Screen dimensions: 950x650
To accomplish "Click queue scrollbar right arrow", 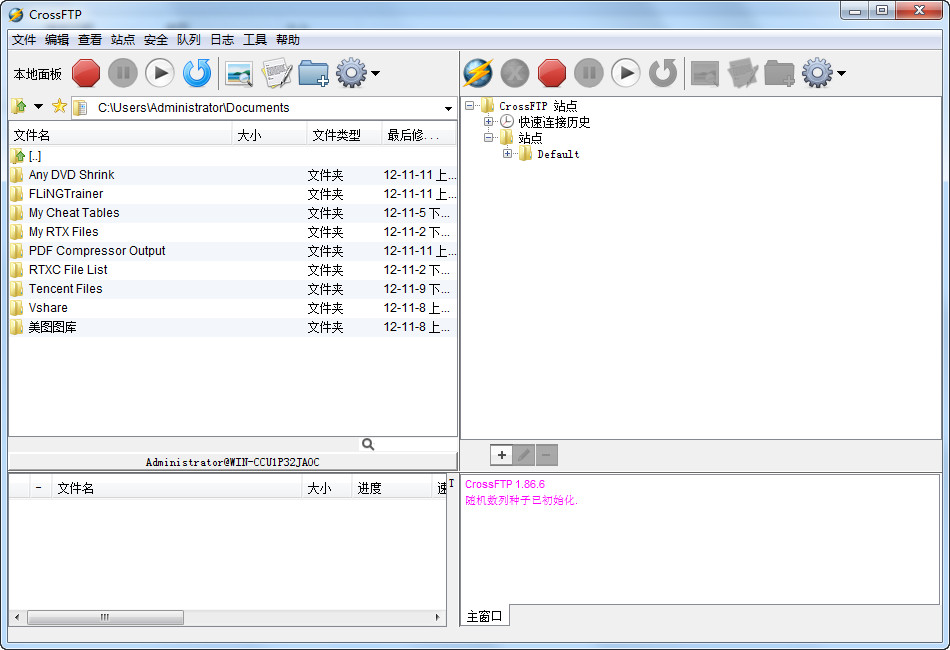I will (437, 617).
